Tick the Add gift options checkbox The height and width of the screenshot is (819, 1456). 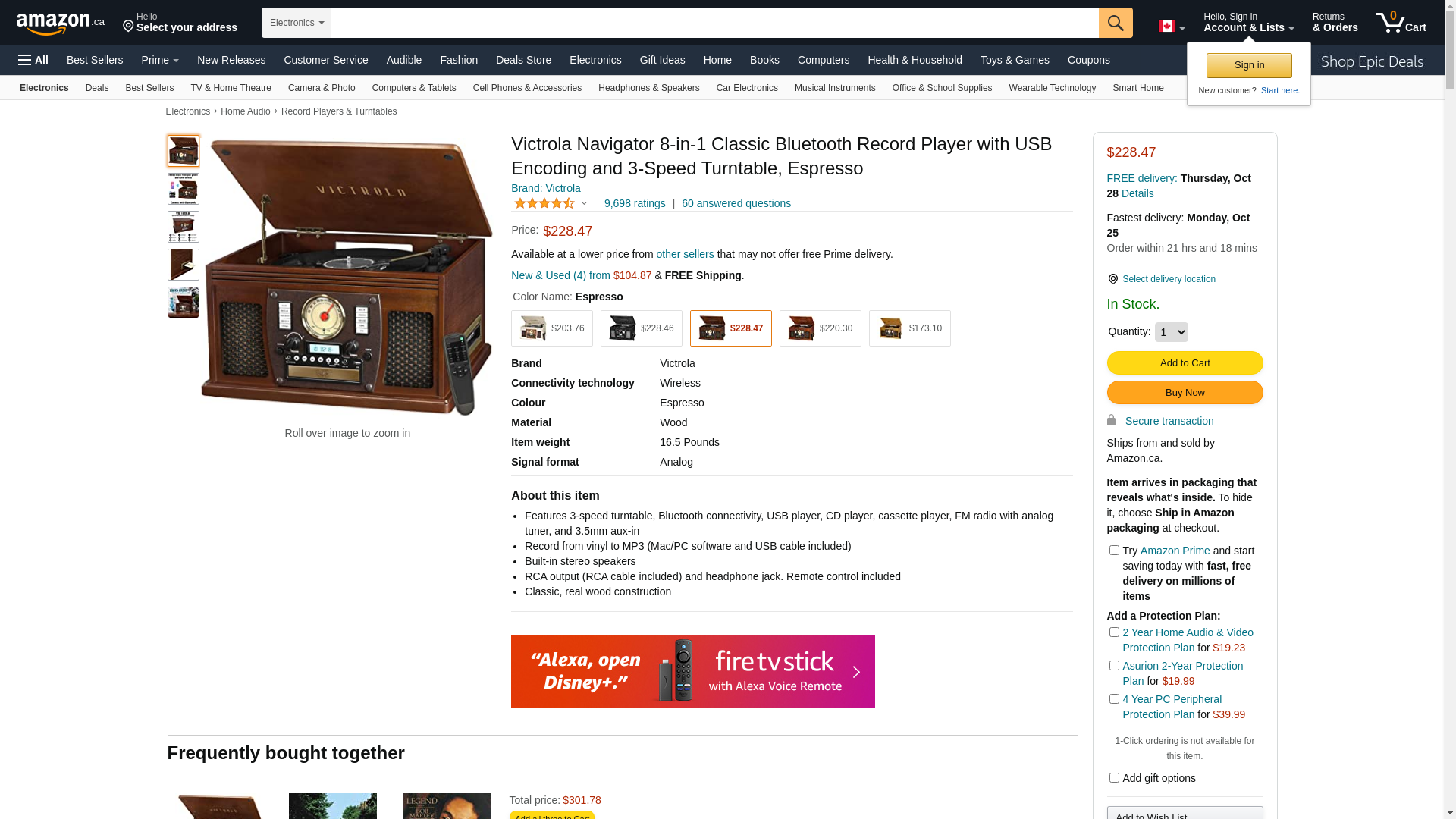pos(1114,778)
